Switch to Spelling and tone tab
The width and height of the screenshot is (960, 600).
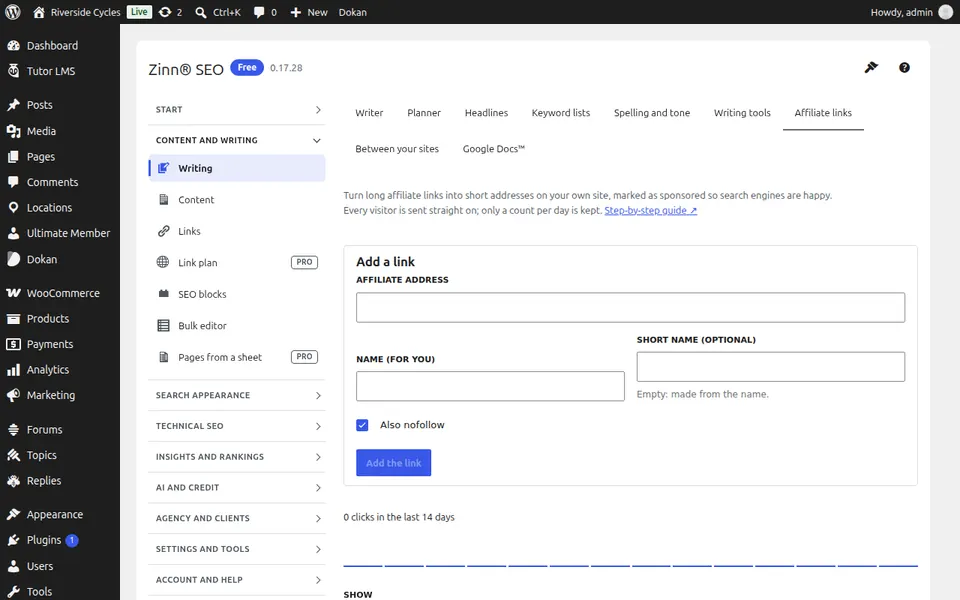652,113
